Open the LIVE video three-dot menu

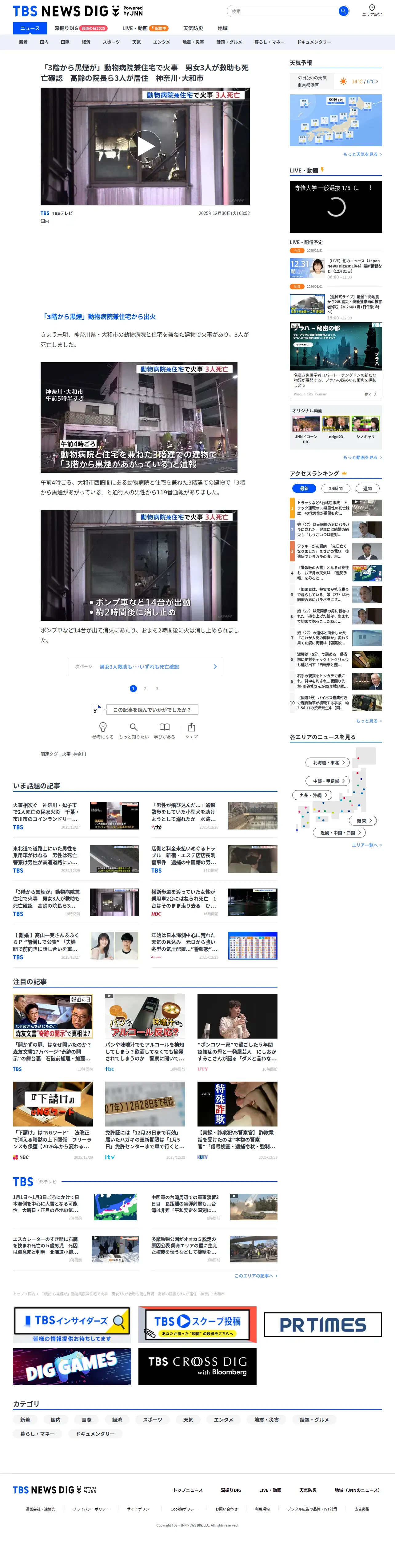point(371,188)
